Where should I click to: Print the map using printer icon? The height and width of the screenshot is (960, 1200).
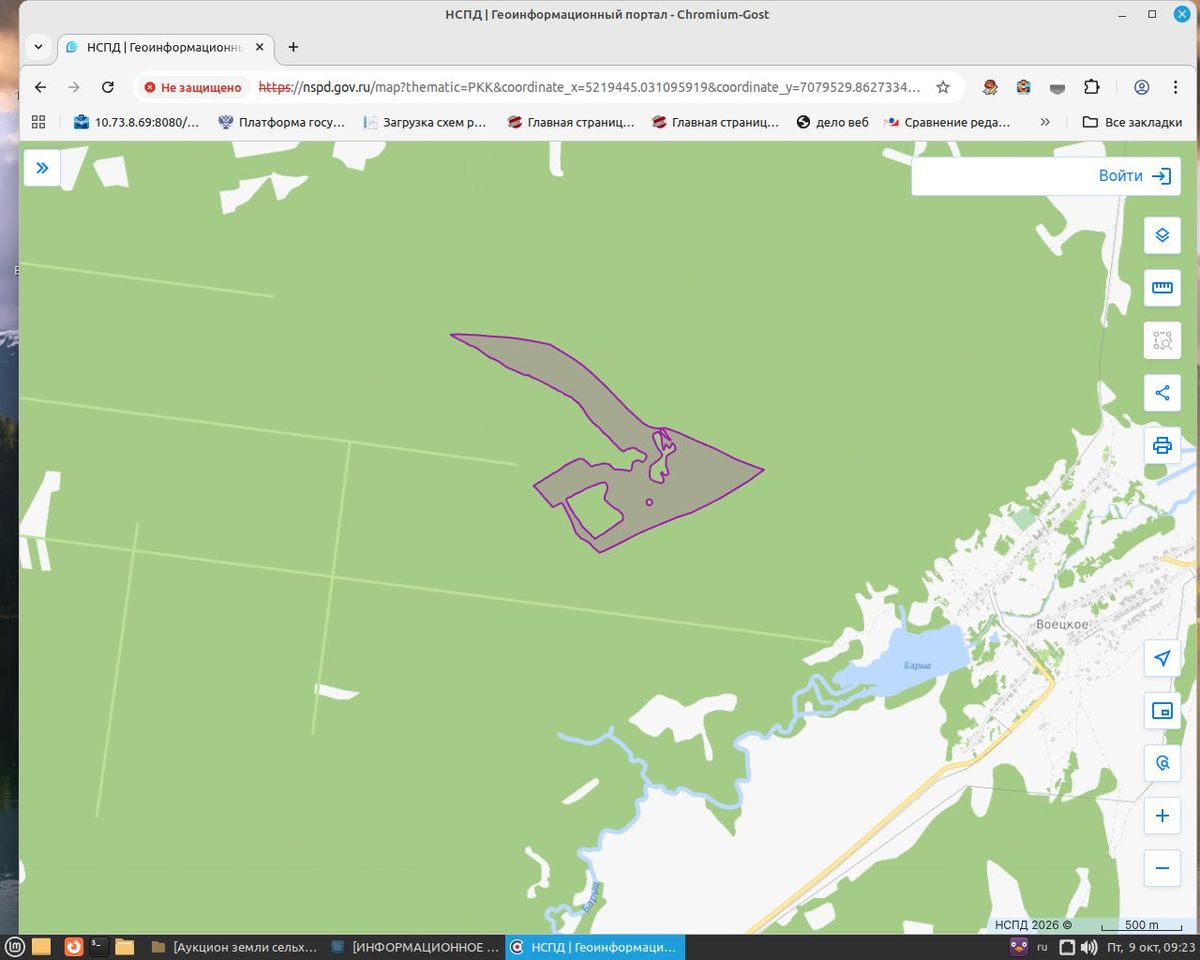(x=1162, y=445)
